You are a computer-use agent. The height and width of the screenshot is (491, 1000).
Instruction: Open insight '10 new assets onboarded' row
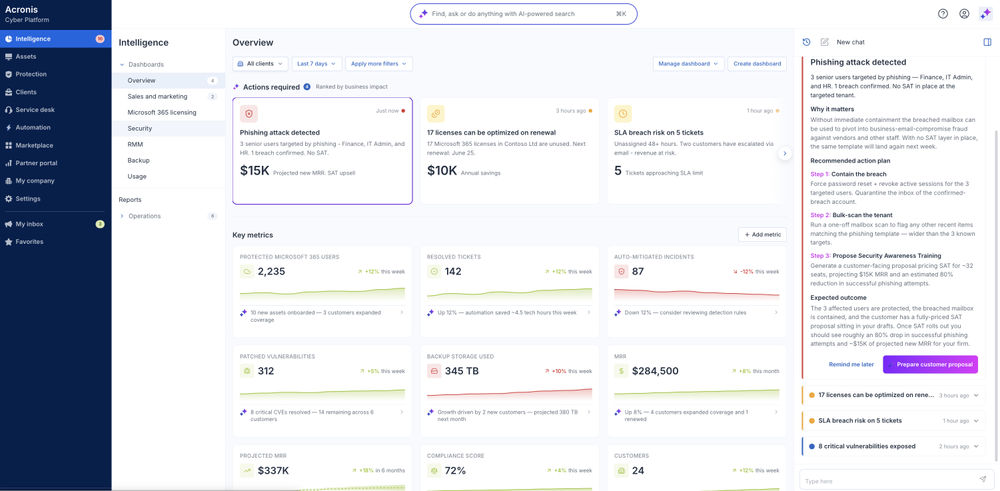[322, 316]
